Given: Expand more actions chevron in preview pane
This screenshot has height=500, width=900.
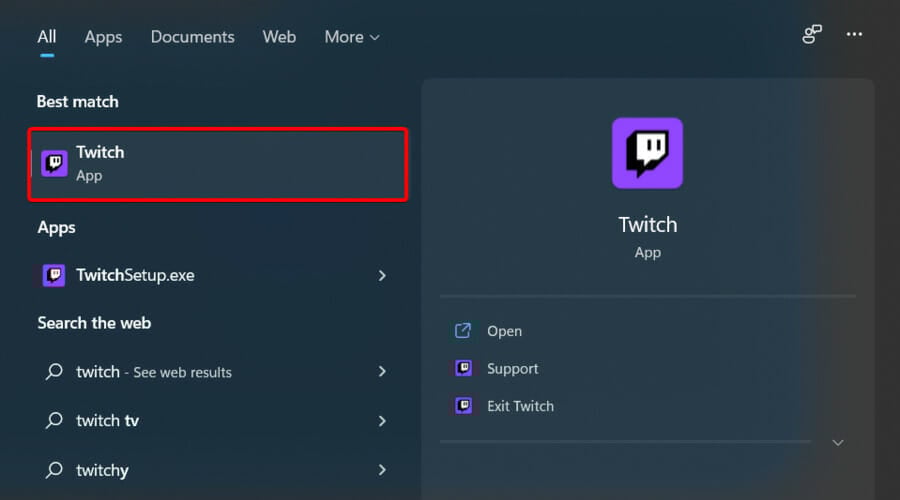Looking at the screenshot, I should 837,443.
